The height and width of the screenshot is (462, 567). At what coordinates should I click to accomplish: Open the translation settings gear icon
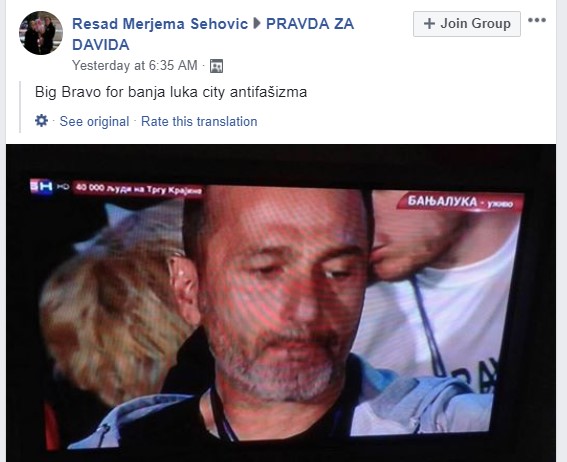click(x=41, y=121)
